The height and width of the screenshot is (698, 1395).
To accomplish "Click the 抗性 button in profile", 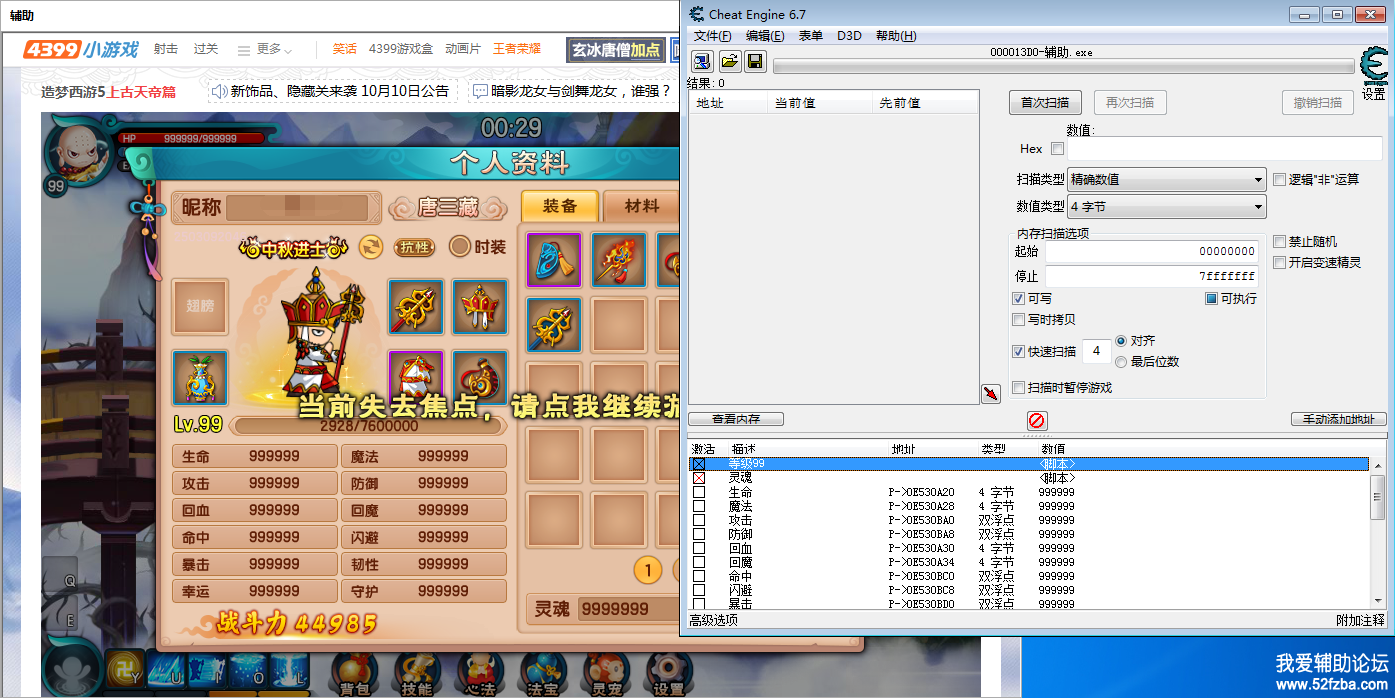I will coord(416,247).
